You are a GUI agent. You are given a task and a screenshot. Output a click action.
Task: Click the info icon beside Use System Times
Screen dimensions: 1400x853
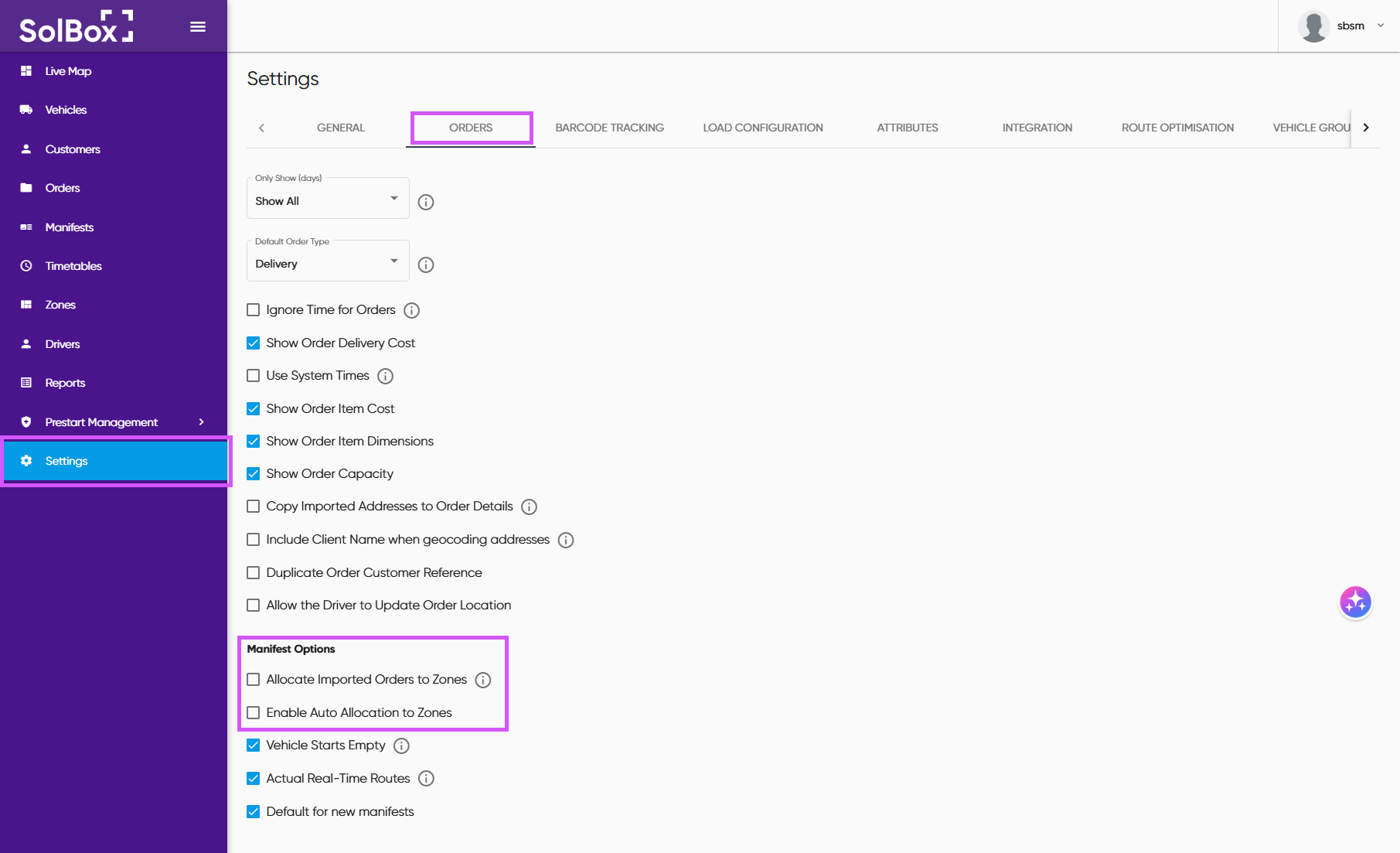point(385,377)
